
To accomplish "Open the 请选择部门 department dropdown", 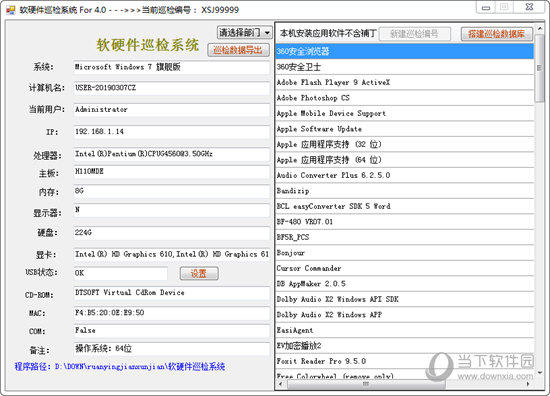I will 244,33.
